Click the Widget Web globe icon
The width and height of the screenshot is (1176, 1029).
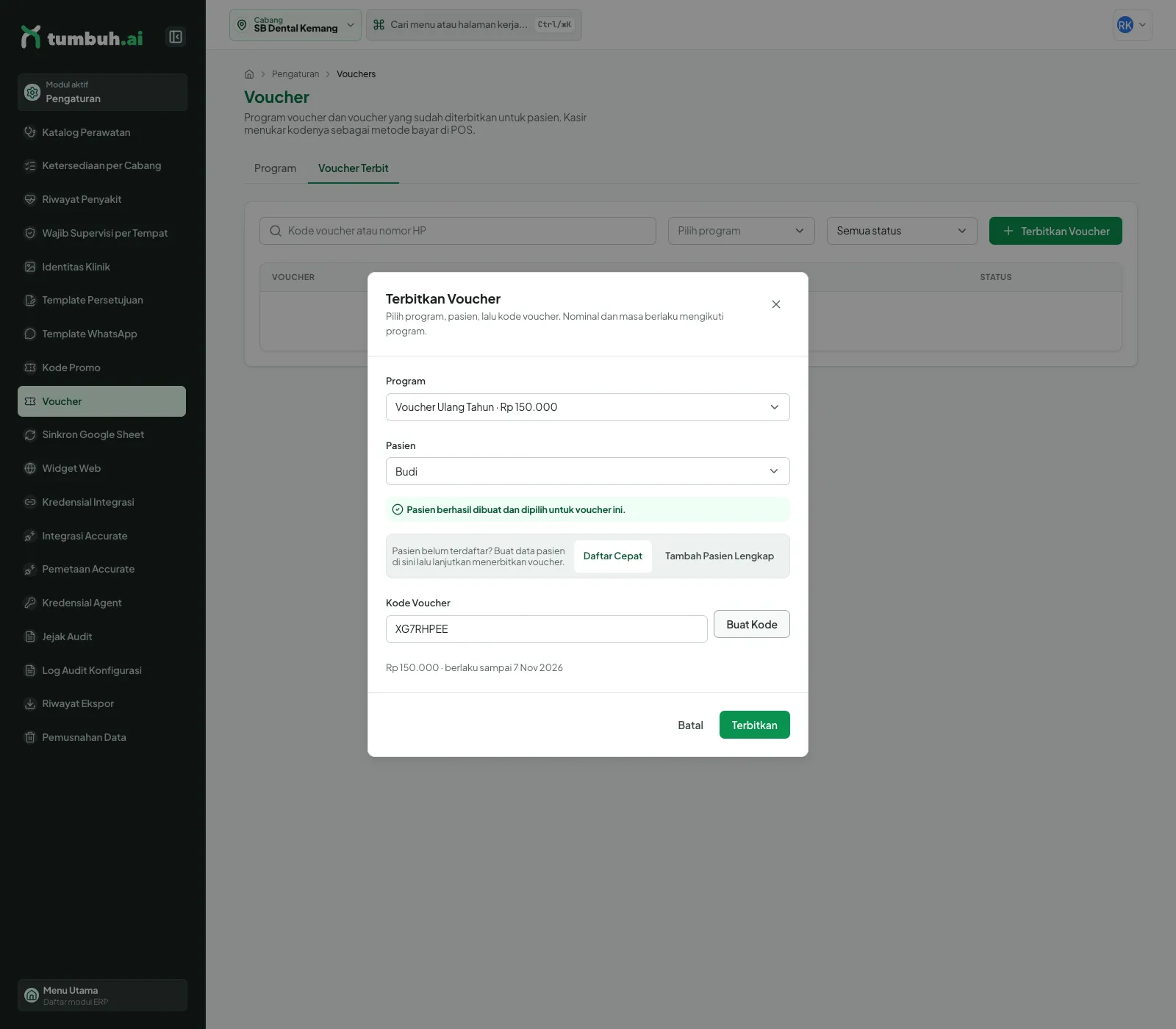pyautogui.click(x=30, y=468)
